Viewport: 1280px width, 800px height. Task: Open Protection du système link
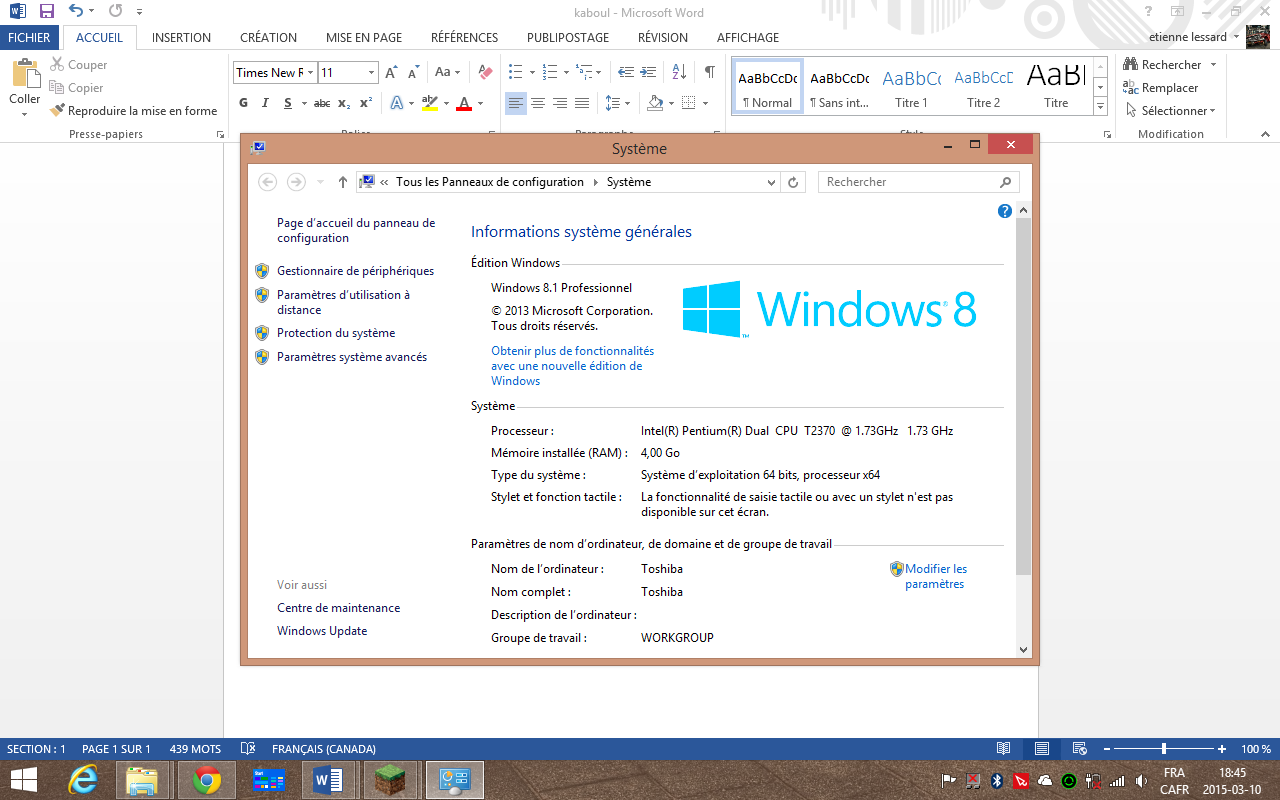pos(336,333)
